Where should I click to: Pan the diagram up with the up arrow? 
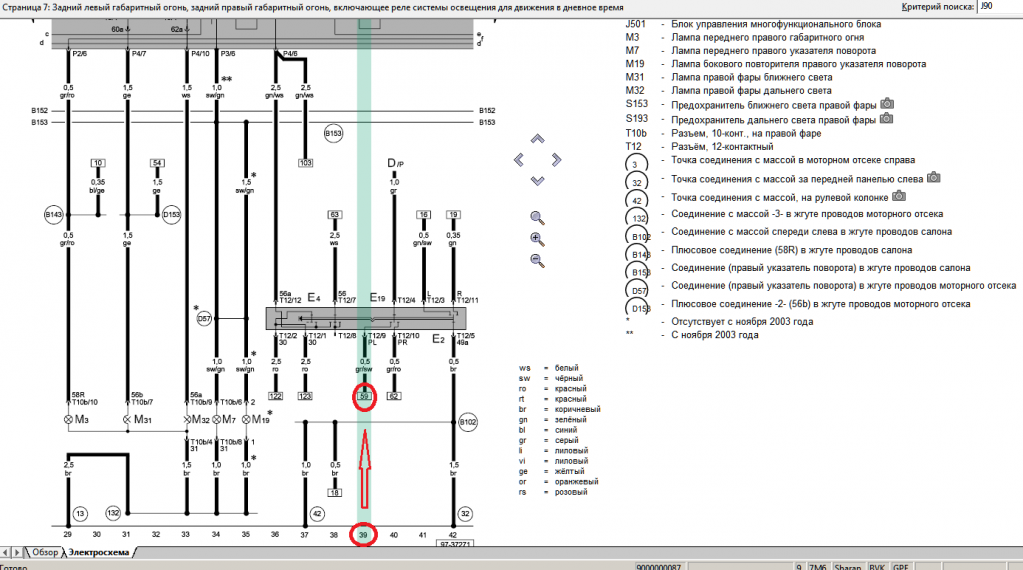pyautogui.click(x=537, y=139)
